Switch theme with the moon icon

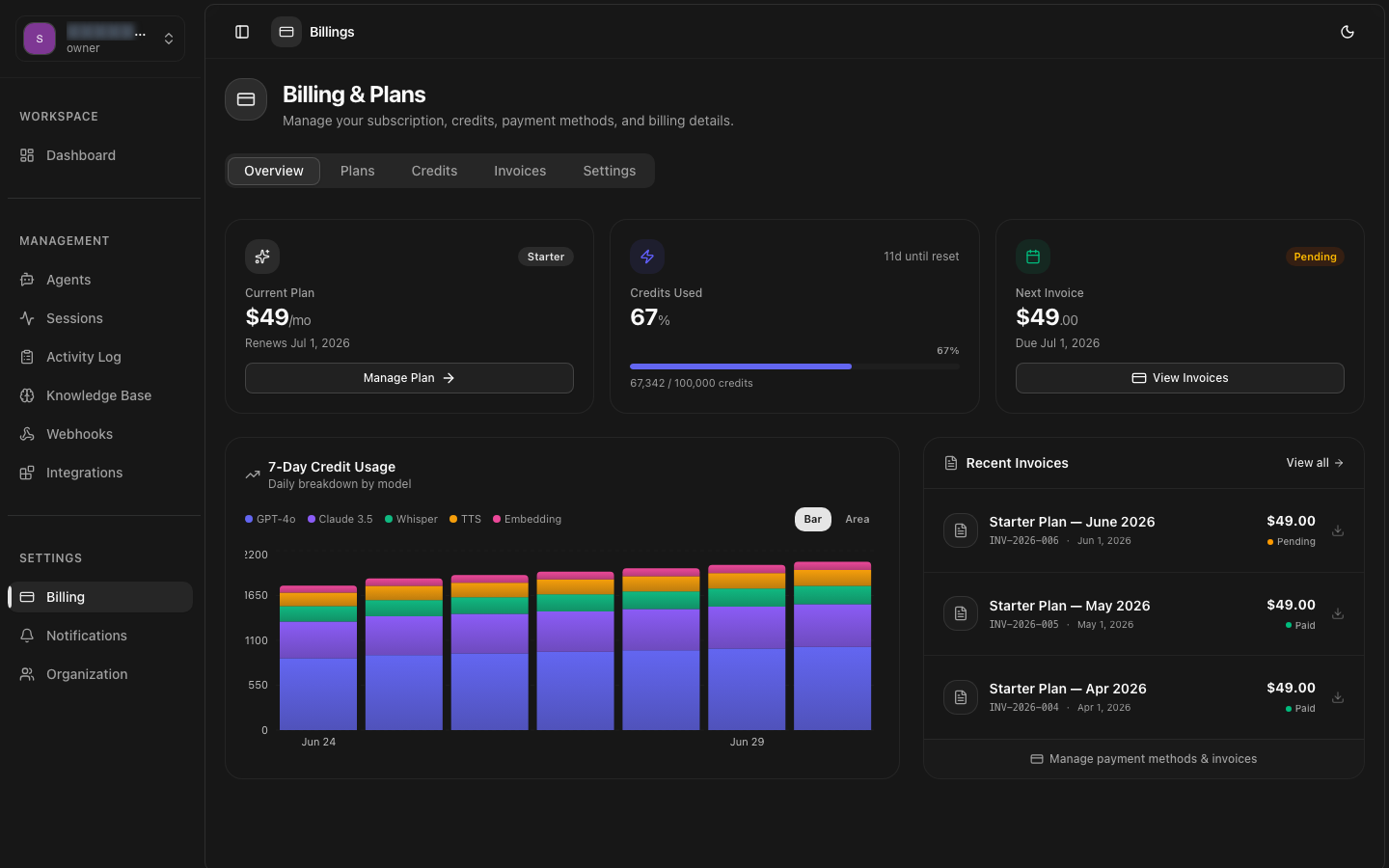click(x=1348, y=32)
